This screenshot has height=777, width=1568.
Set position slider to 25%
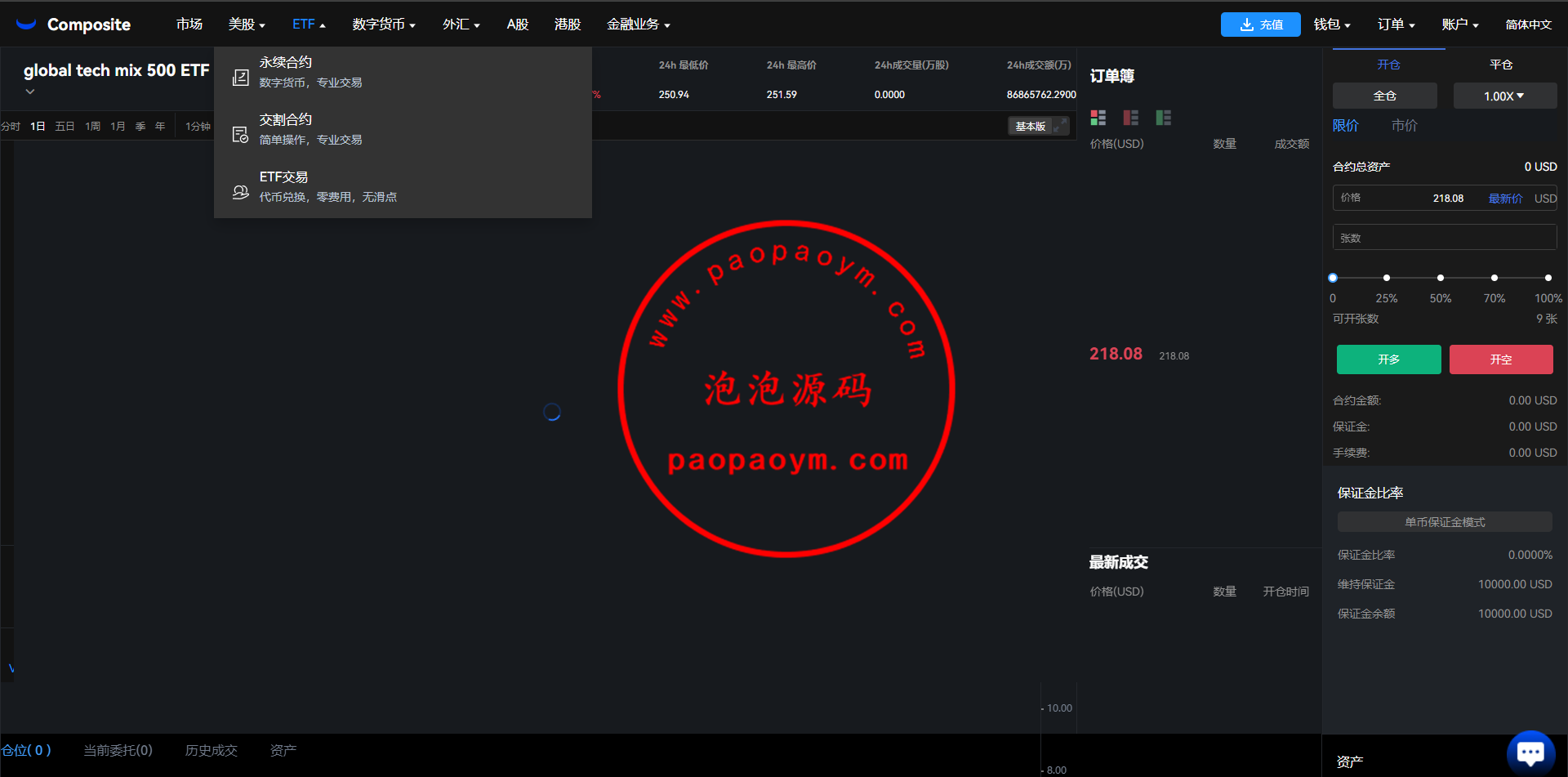(x=1387, y=278)
